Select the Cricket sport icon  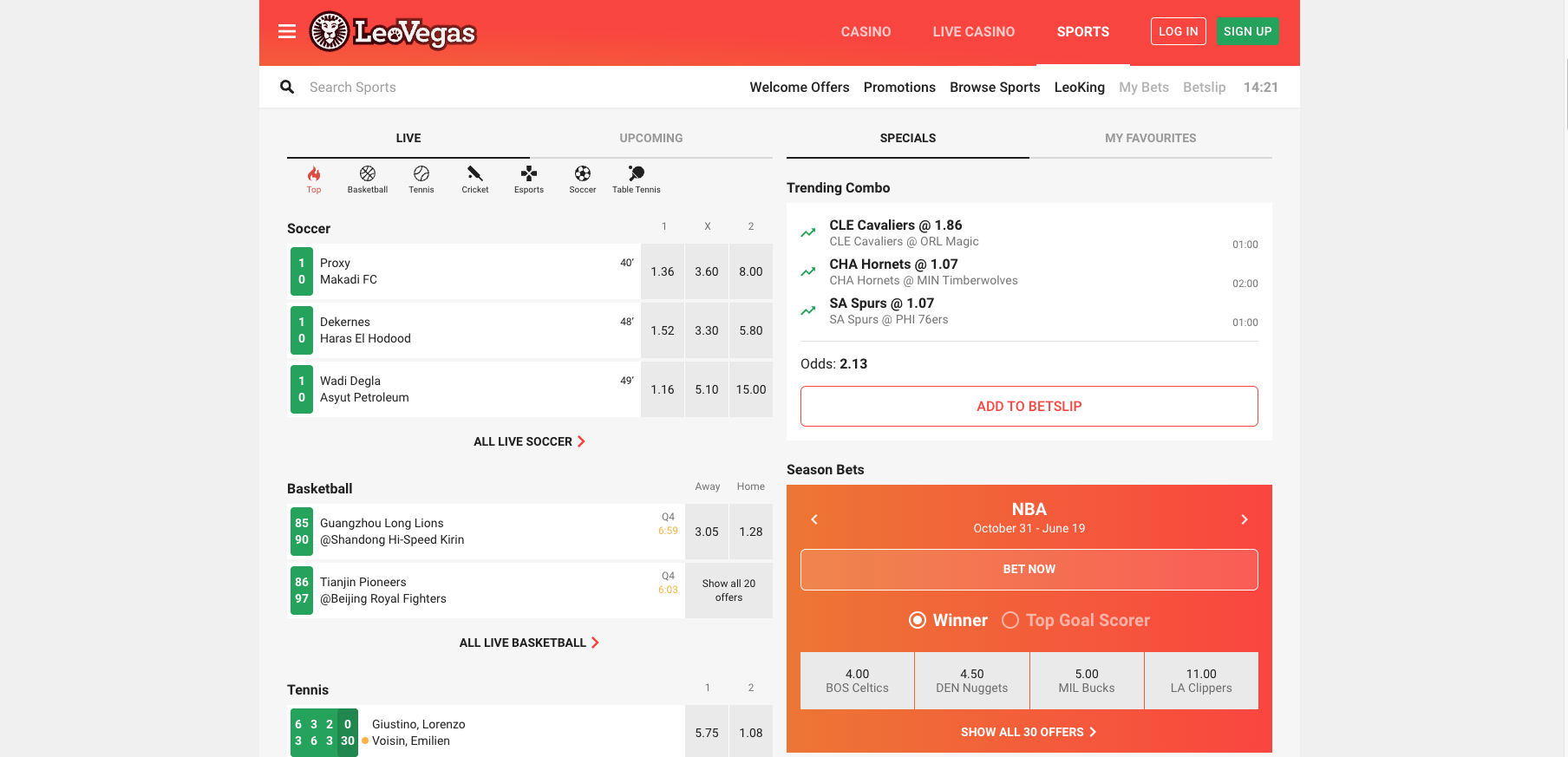coord(475,179)
